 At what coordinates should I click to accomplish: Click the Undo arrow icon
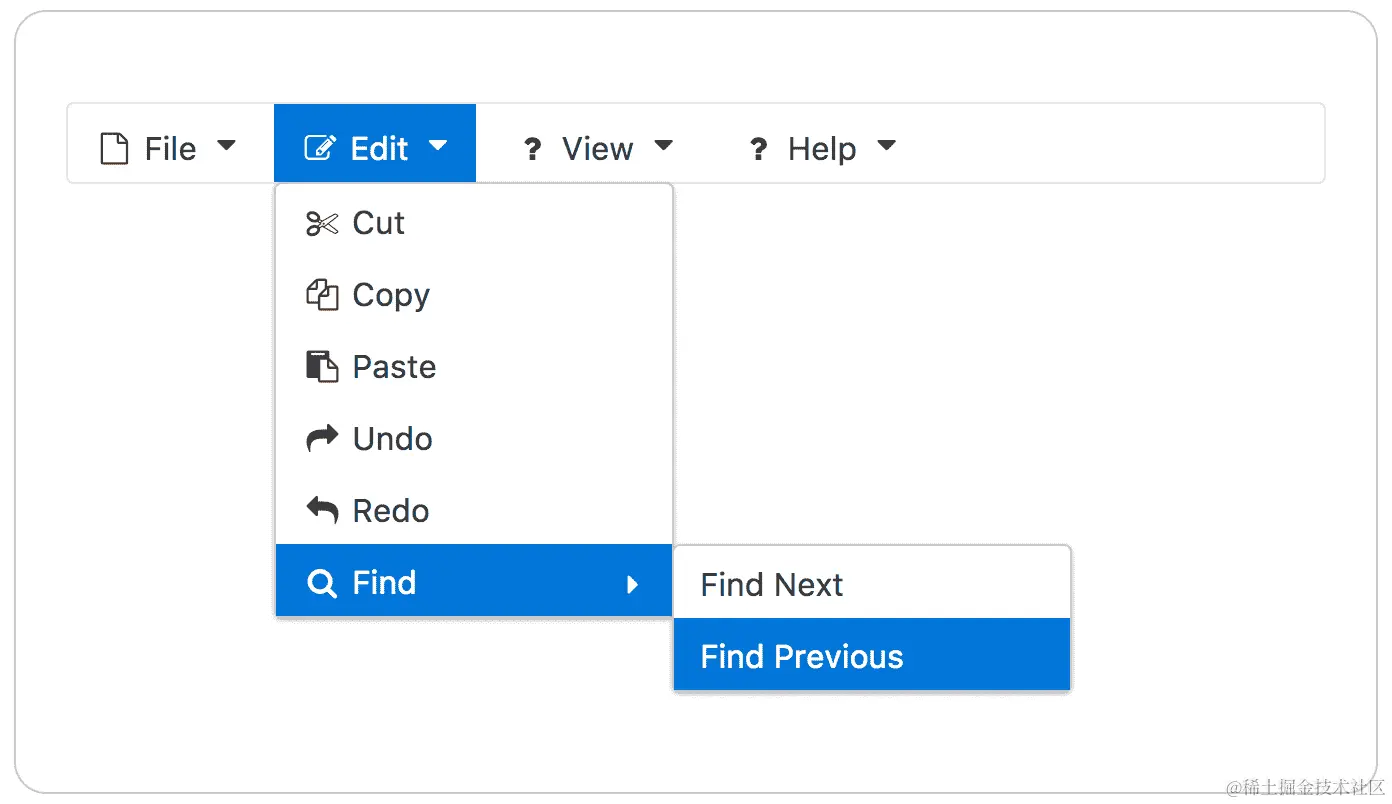click(x=322, y=439)
